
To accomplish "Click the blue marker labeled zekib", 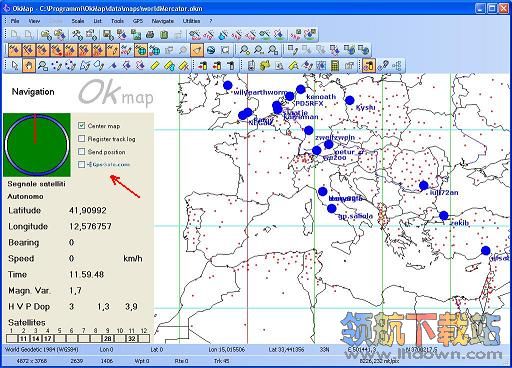I will pyautogui.click(x=444, y=215).
